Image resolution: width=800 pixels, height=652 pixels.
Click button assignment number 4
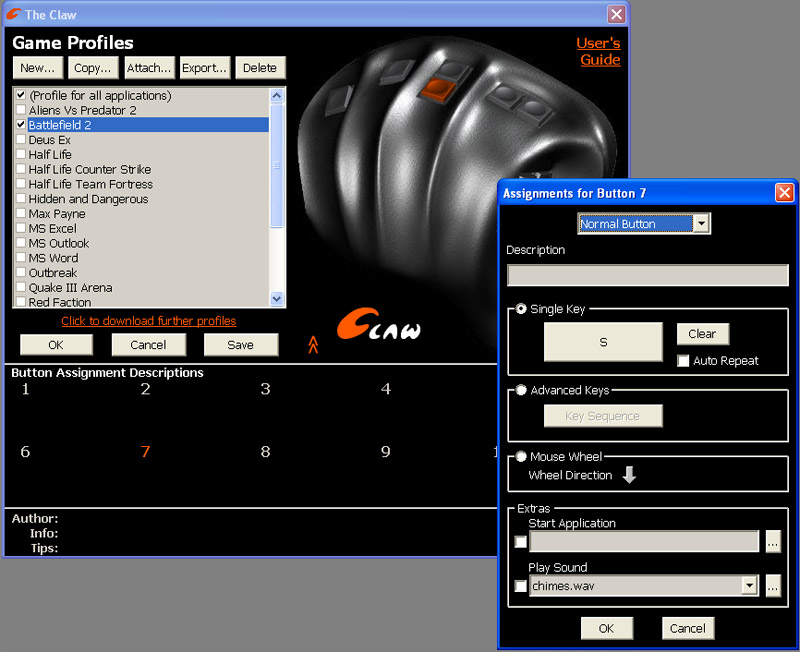[386, 389]
